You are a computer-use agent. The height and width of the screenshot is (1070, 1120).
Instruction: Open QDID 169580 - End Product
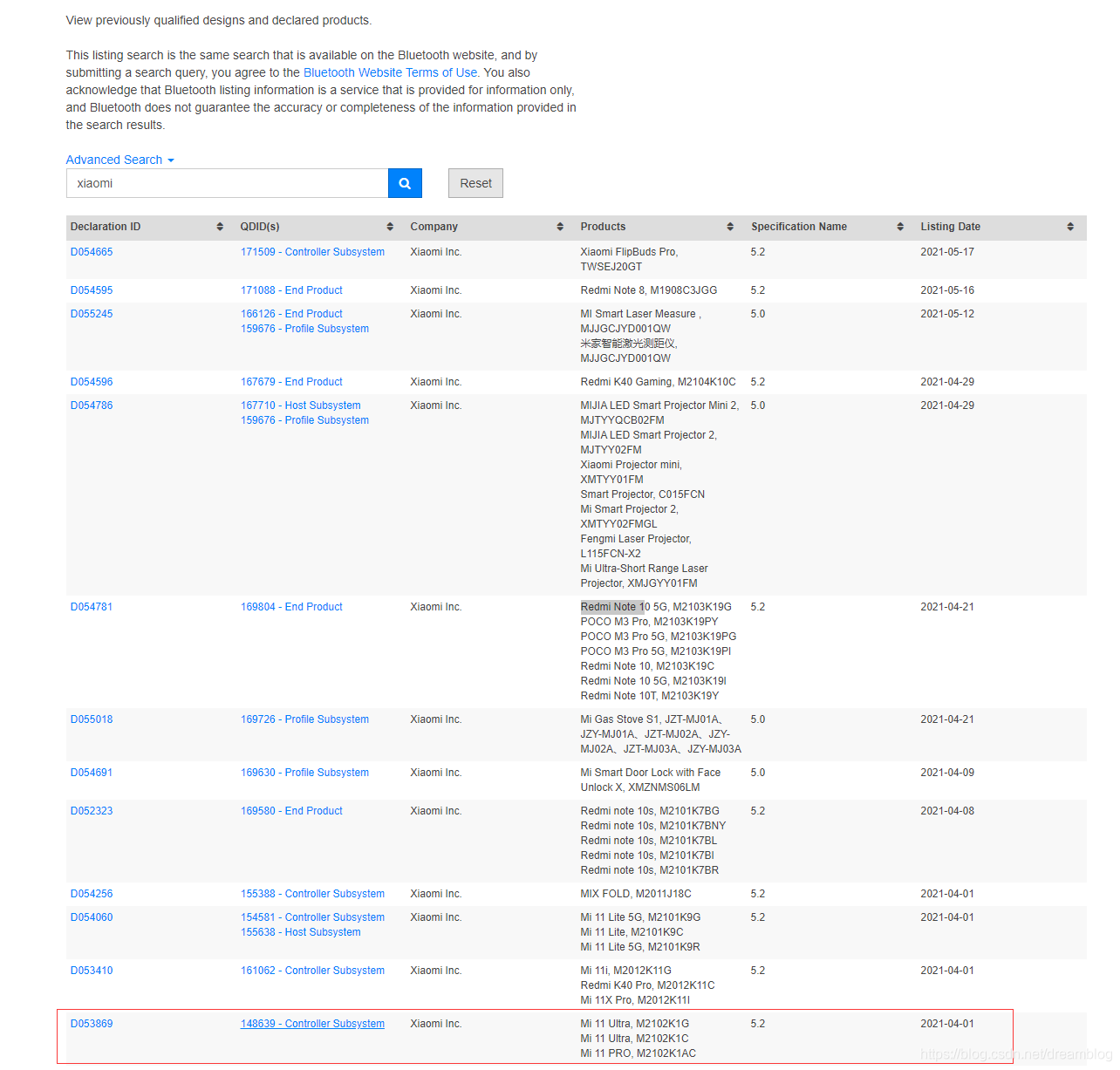click(x=291, y=811)
